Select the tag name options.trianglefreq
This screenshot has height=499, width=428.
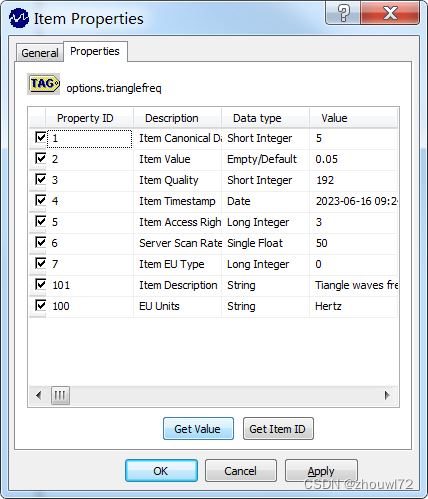(114, 88)
